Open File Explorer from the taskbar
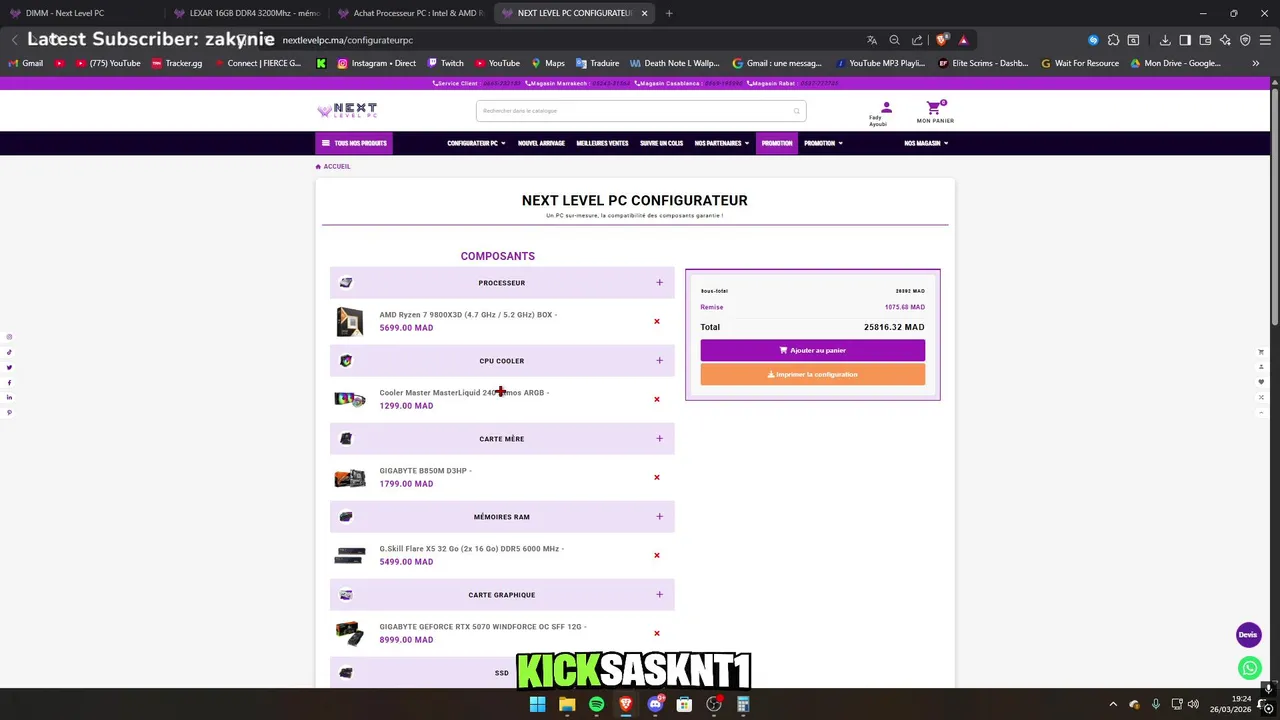 (567, 704)
